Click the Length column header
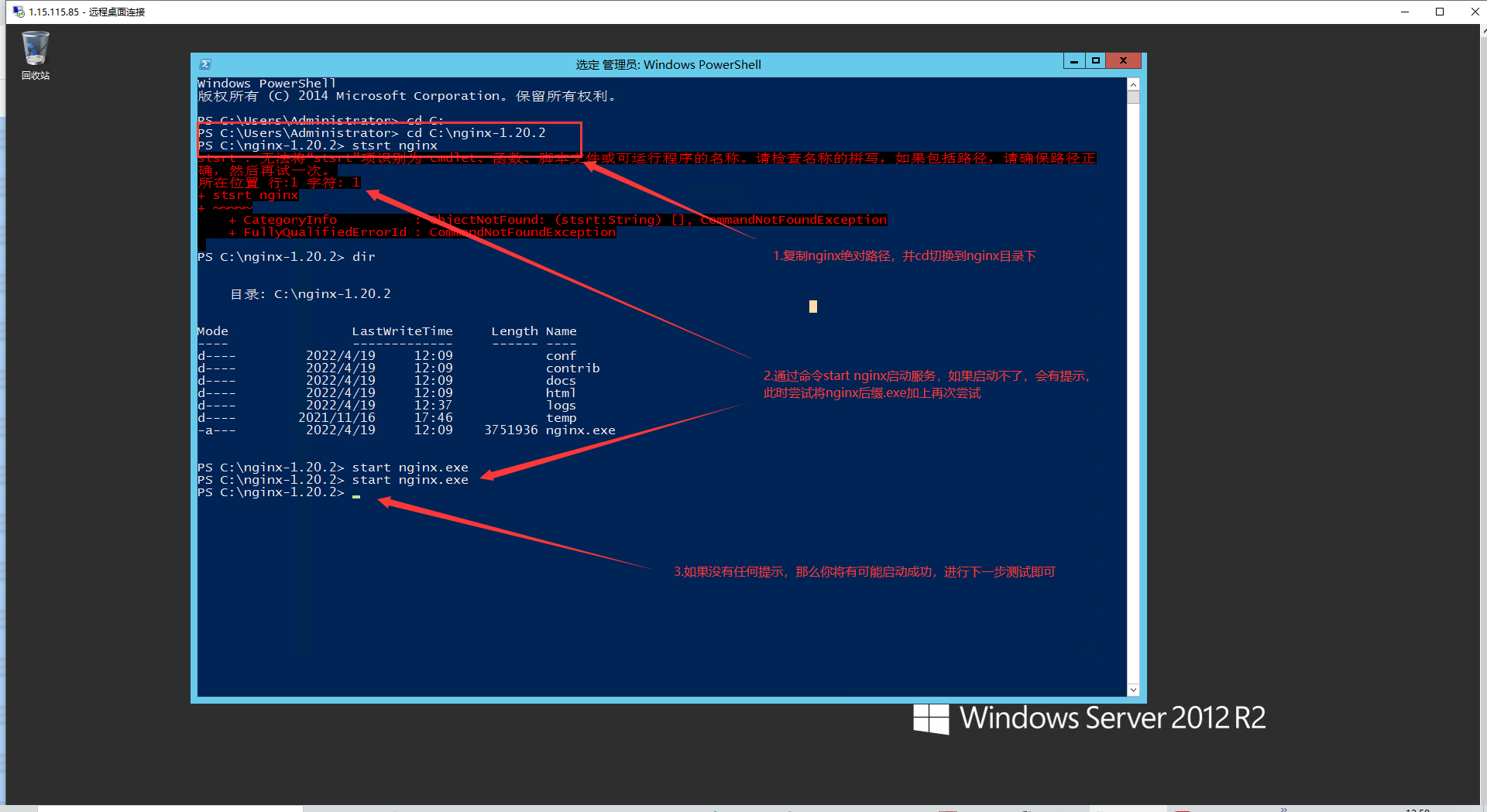 click(514, 331)
